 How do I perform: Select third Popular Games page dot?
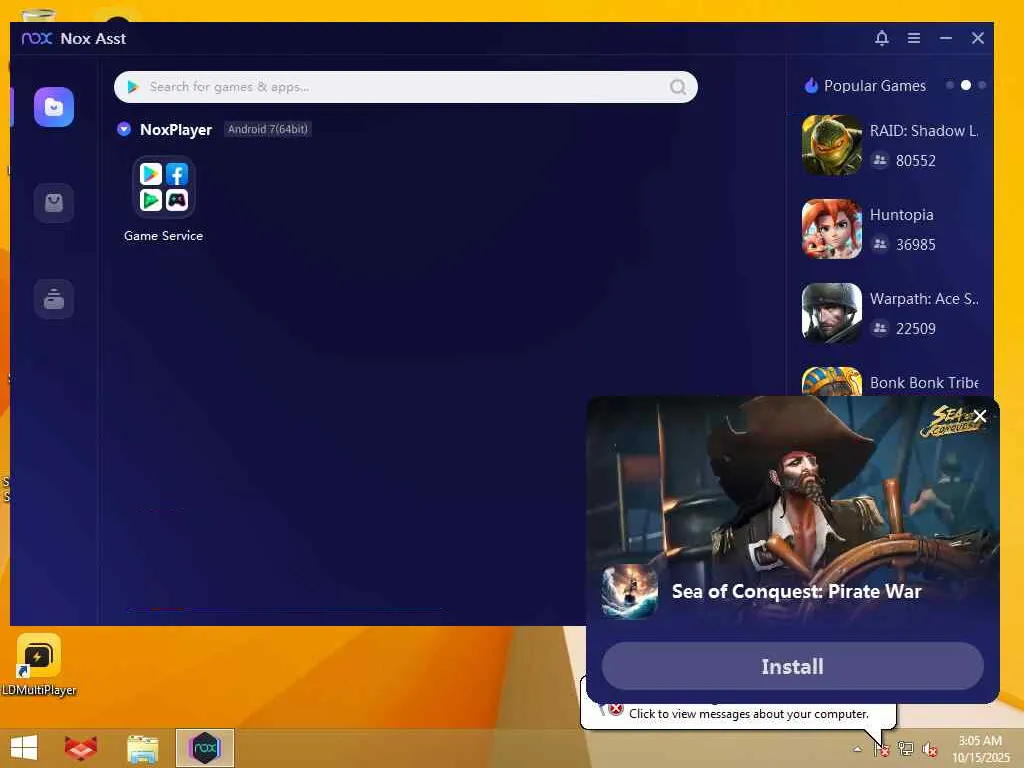(982, 86)
